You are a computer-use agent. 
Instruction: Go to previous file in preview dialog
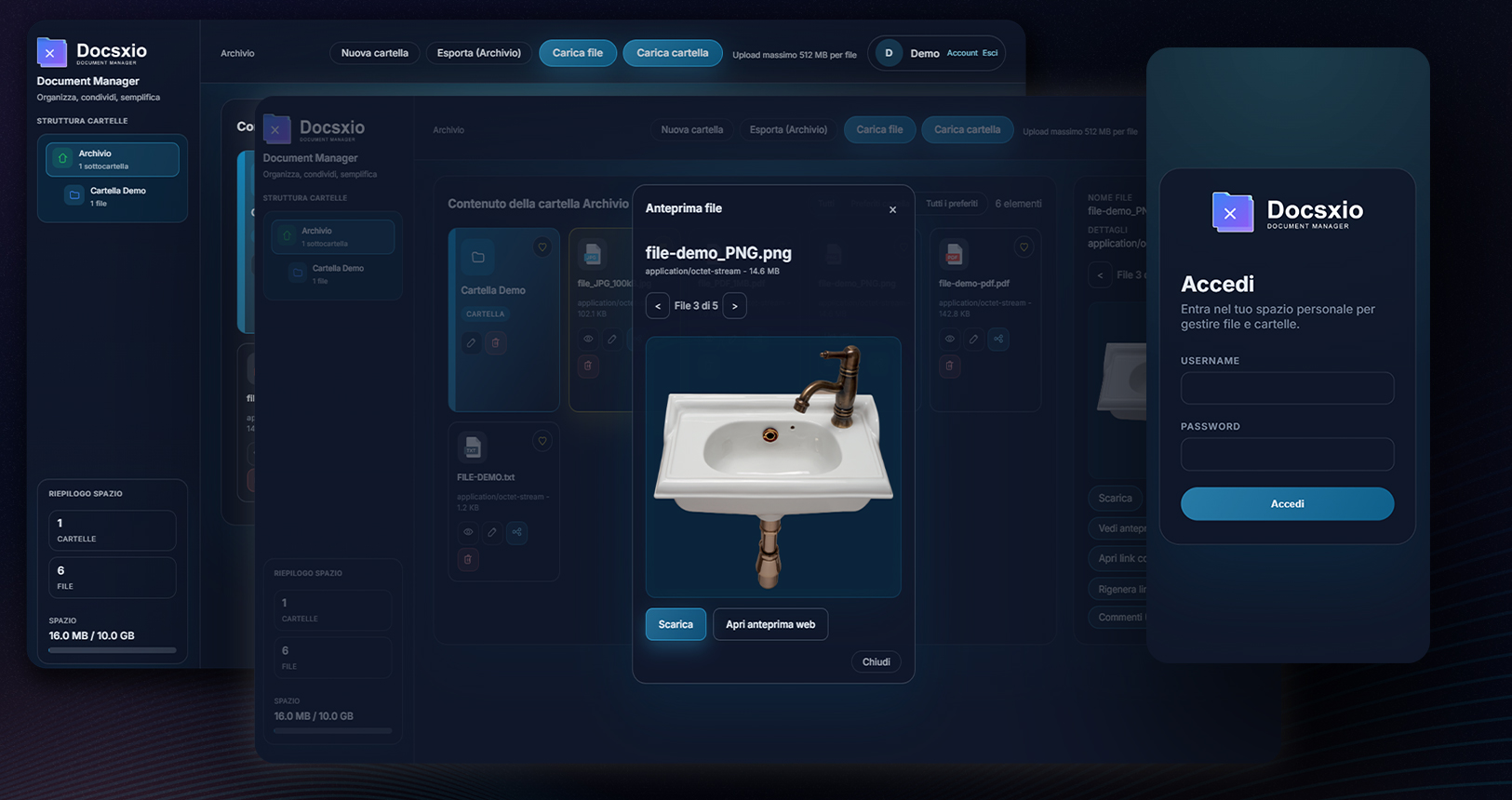point(658,306)
